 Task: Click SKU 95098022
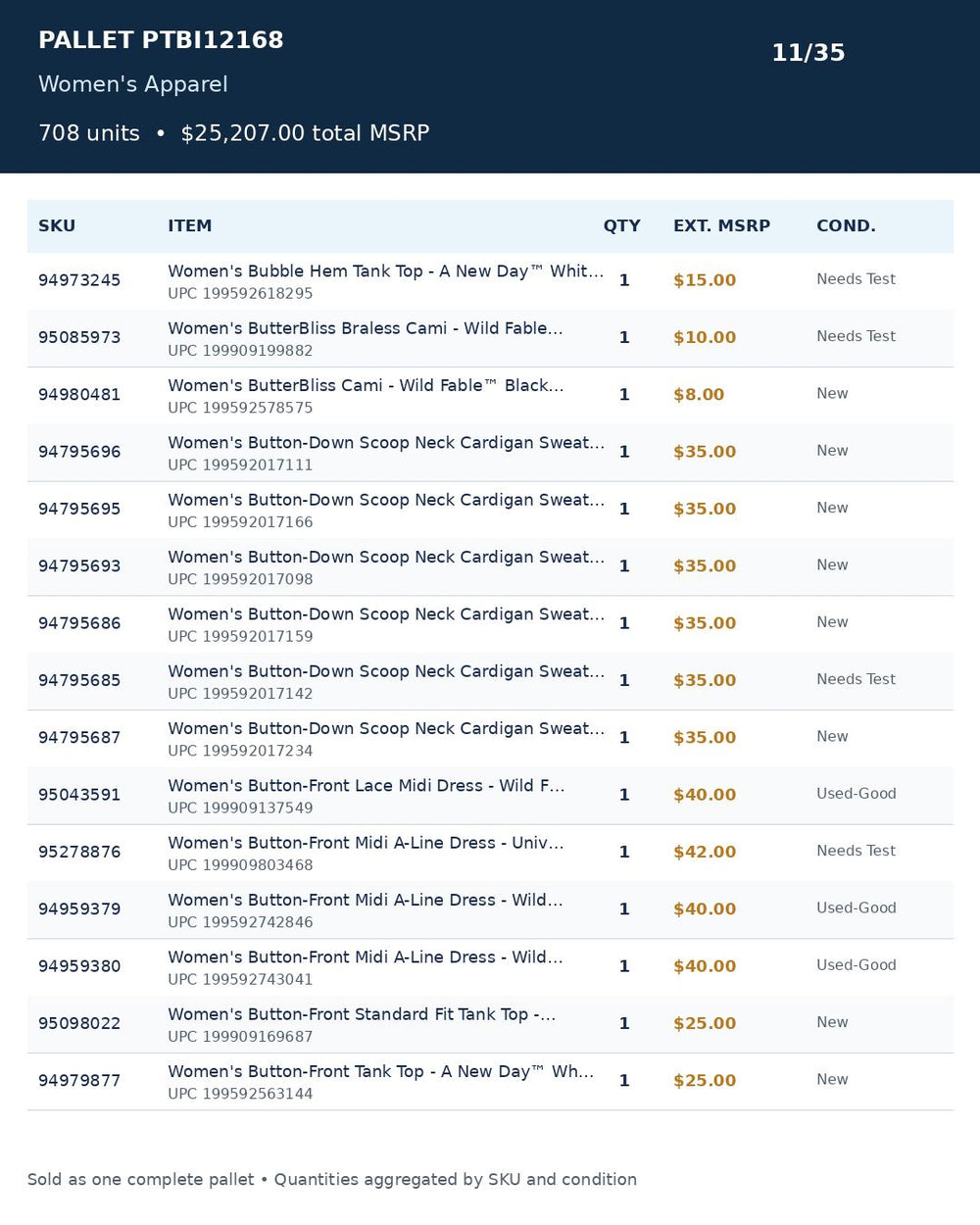(x=79, y=1023)
